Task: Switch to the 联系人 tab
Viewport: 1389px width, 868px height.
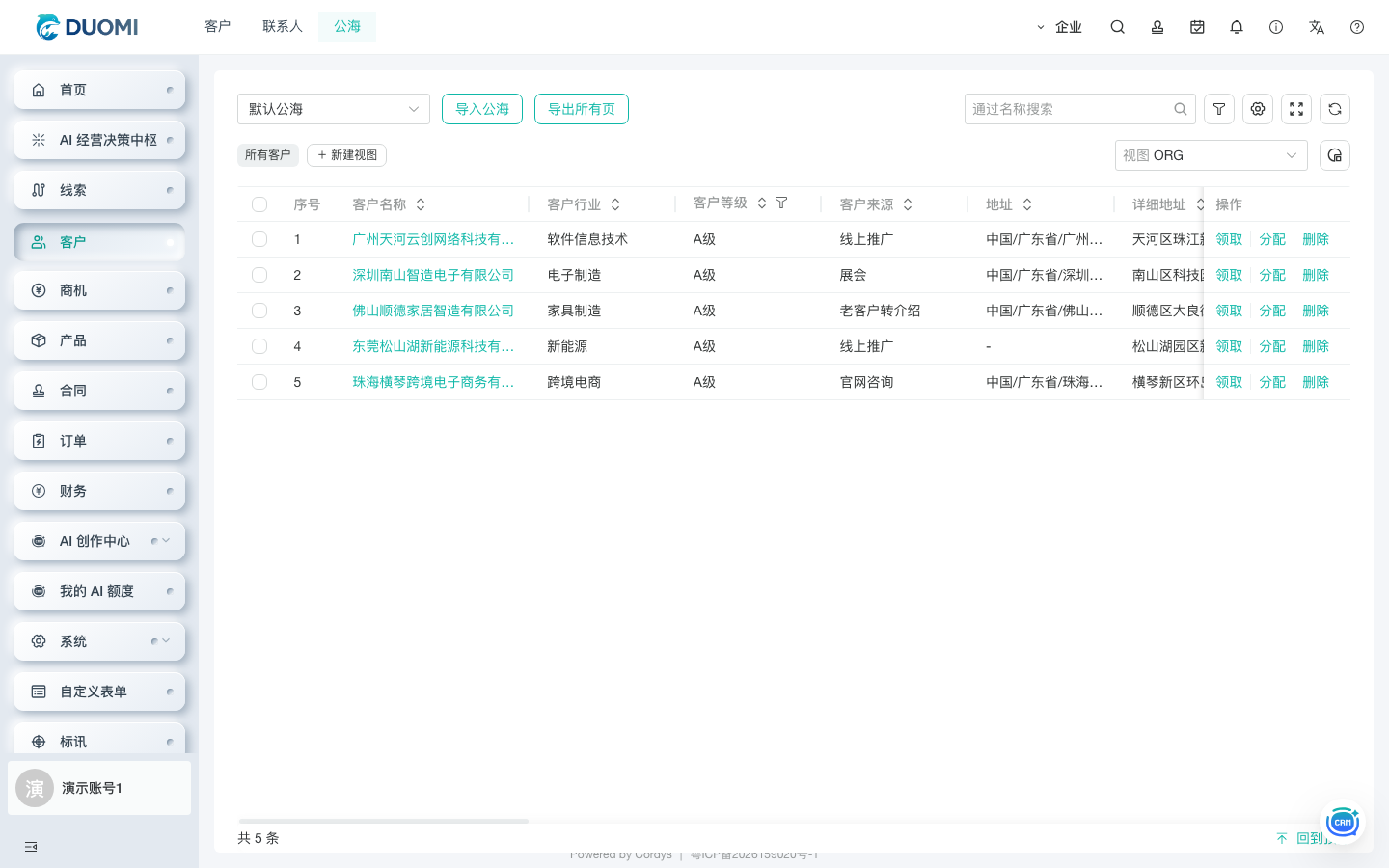Action: click(283, 27)
